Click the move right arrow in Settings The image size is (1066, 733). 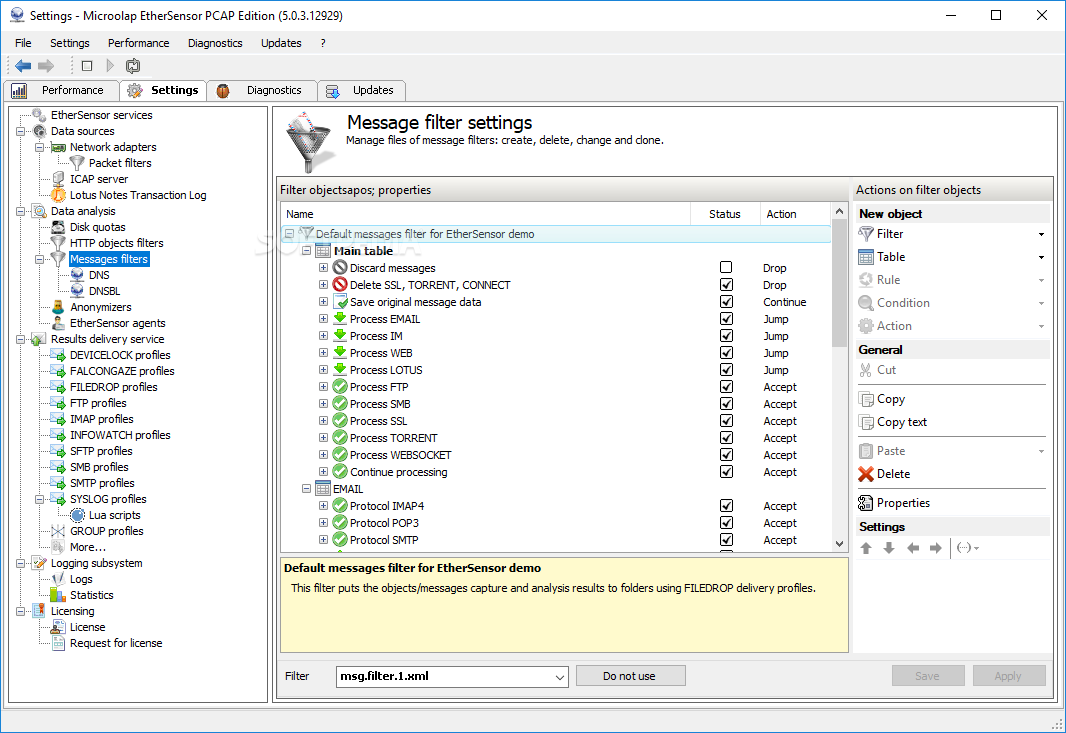coord(935,548)
